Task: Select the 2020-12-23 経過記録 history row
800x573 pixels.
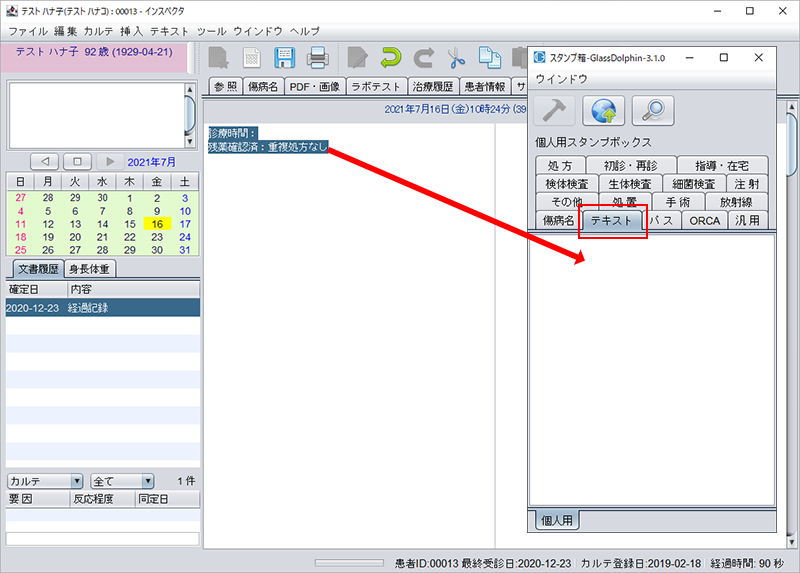Action: tap(102, 307)
